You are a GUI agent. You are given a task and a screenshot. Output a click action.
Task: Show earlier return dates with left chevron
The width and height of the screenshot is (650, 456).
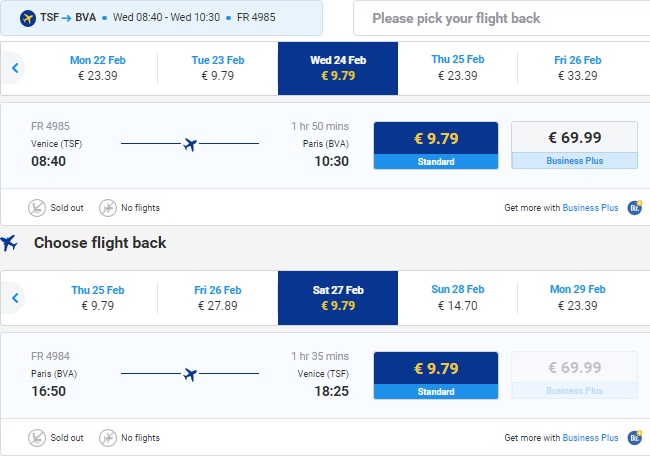15,298
